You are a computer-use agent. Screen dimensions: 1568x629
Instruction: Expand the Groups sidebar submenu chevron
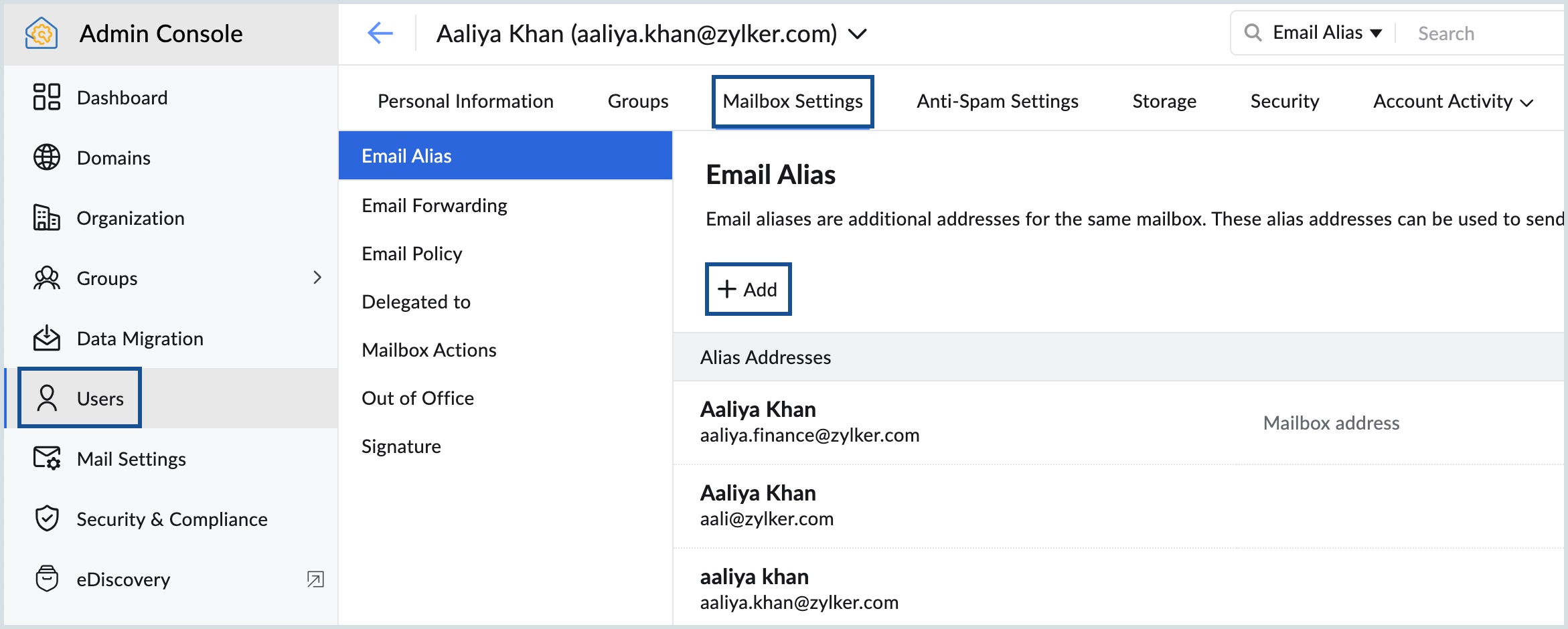317,277
